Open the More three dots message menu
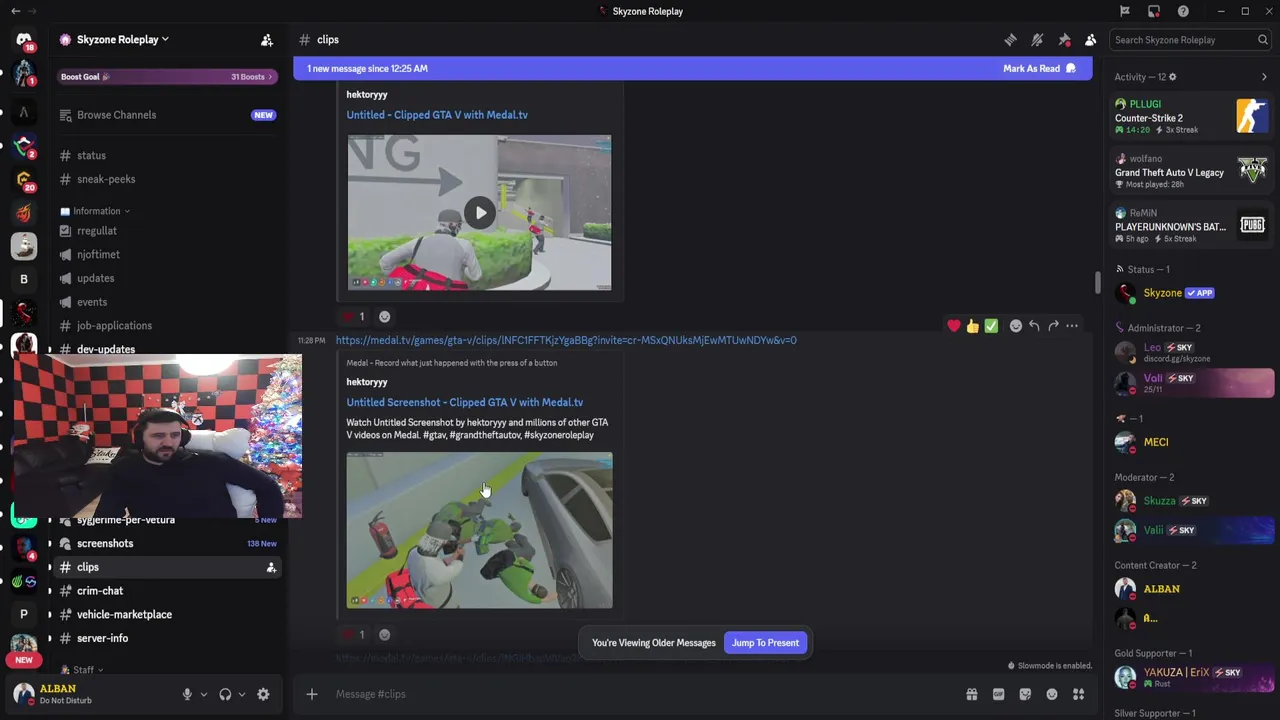Image resolution: width=1280 pixels, height=720 pixels. coord(1072,326)
